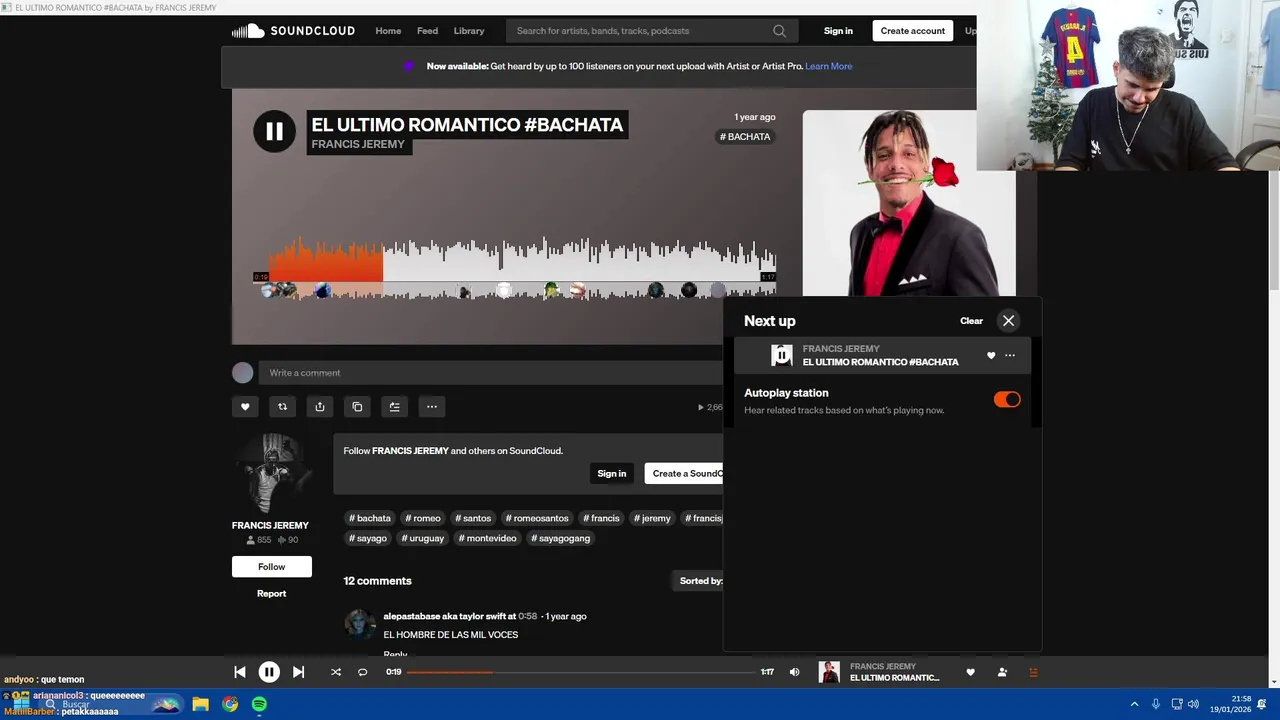Screen dimensions: 1280x720
Task: Skip to next track in bottom player
Action: [x=298, y=672]
